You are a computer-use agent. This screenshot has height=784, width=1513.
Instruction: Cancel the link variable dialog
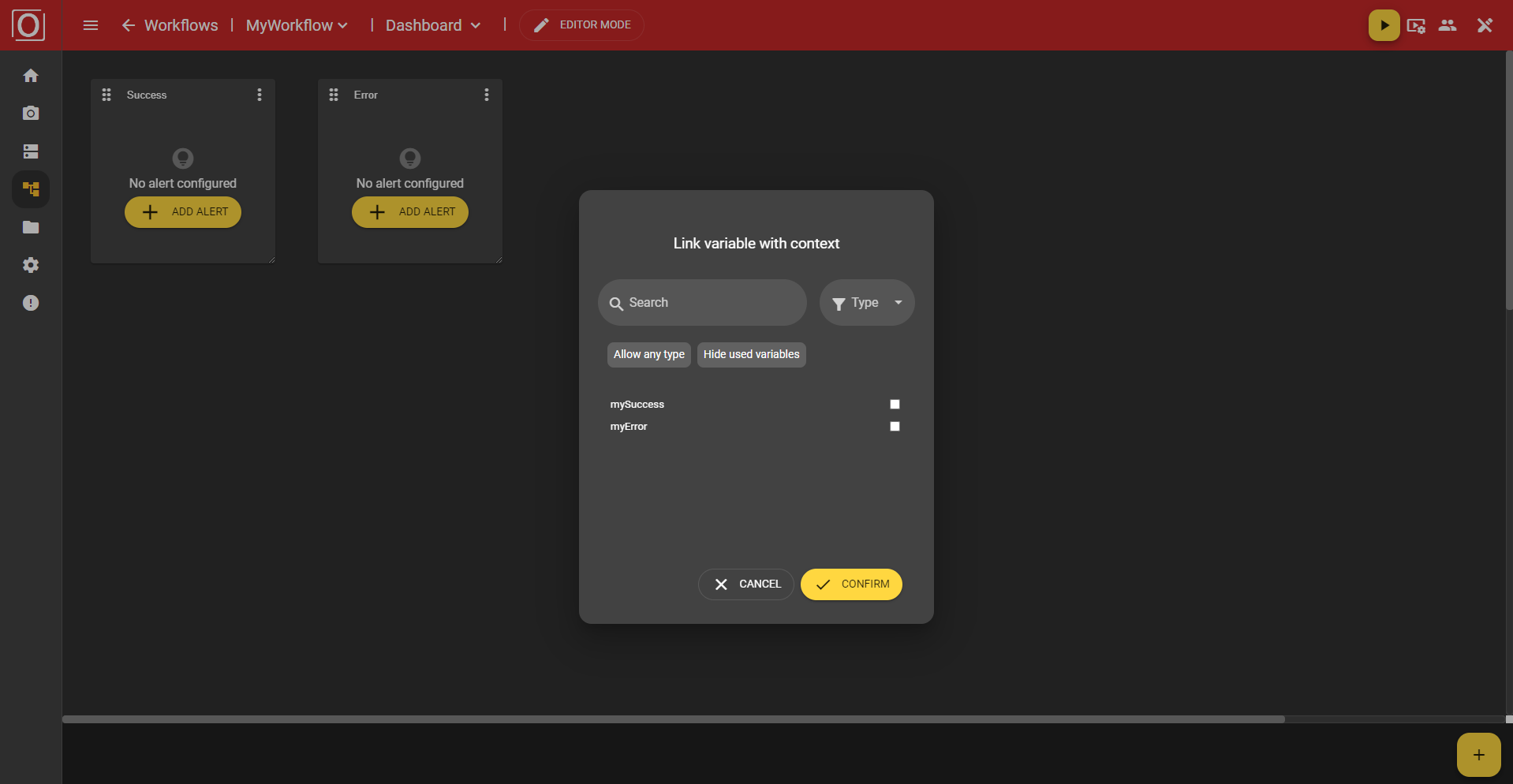pyautogui.click(x=745, y=584)
